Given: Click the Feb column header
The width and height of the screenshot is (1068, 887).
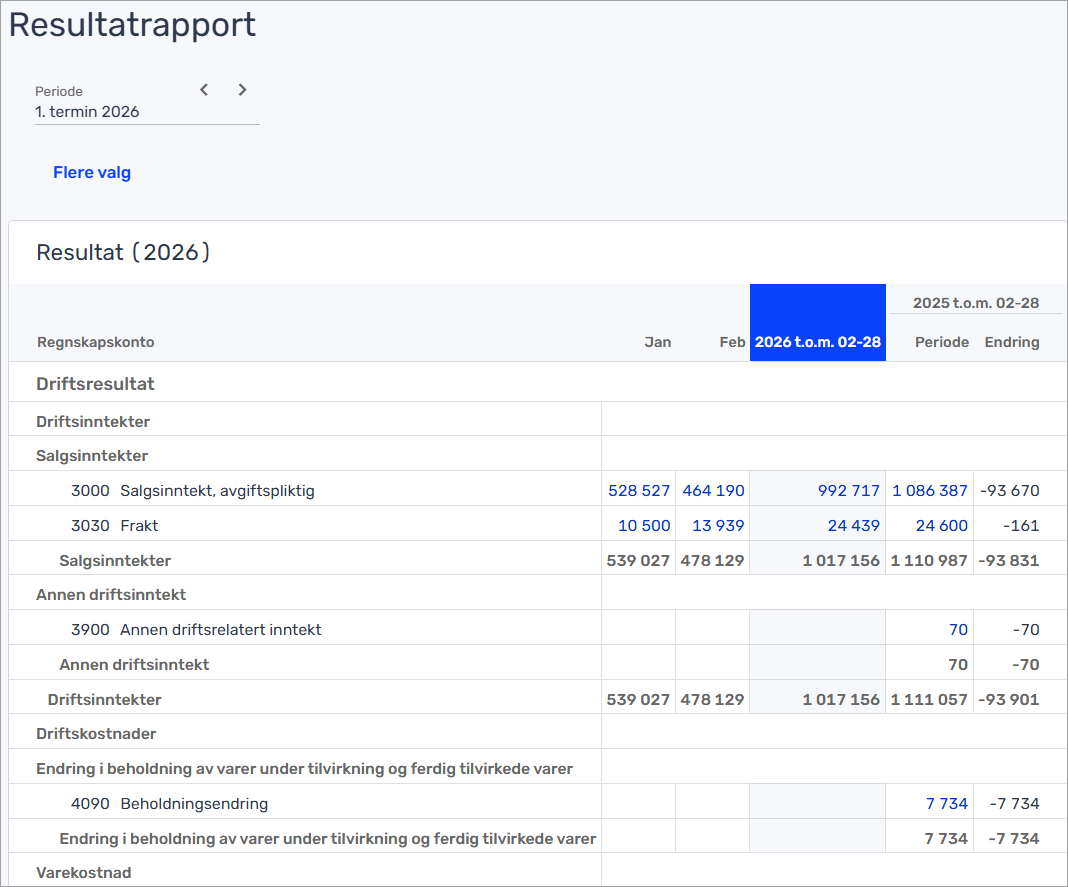Looking at the screenshot, I should pyautogui.click(x=732, y=342).
